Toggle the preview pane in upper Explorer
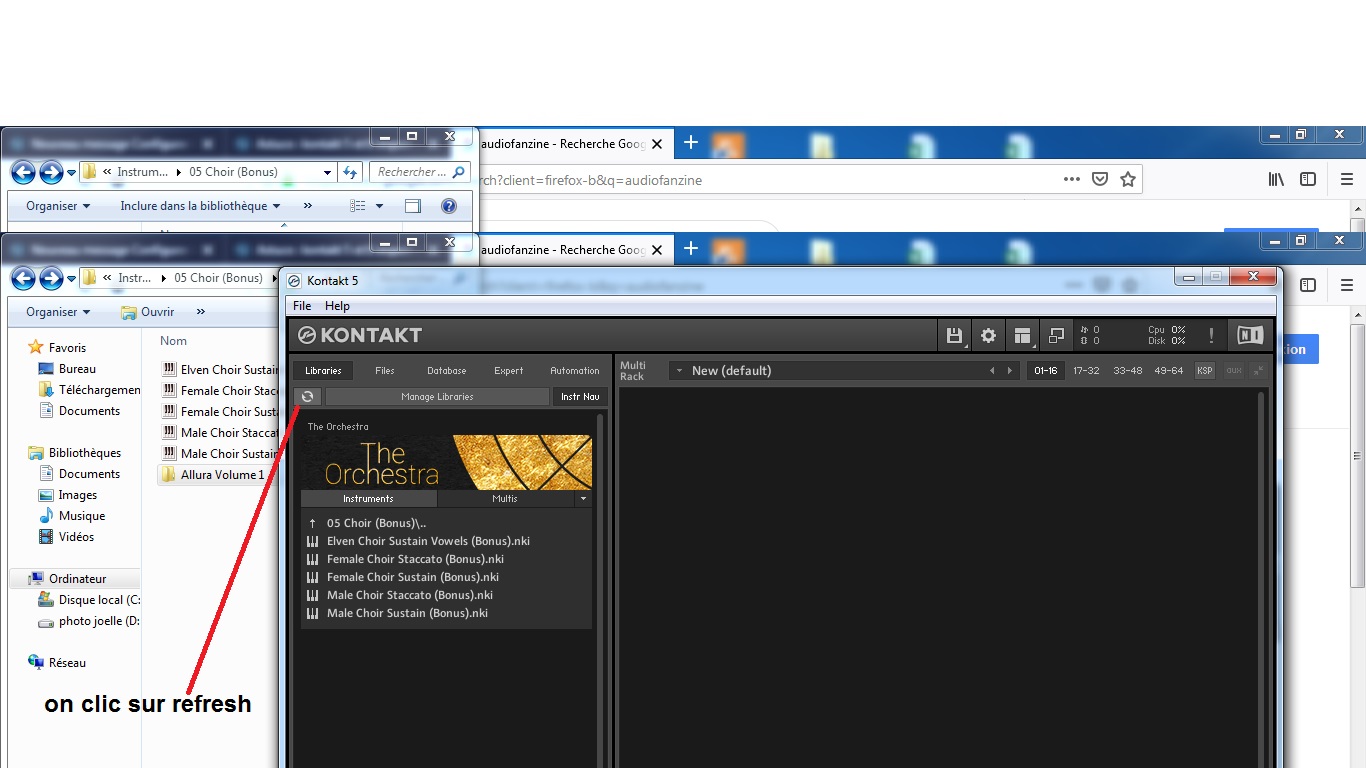Screen dimensions: 1366x768 [413, 206]
